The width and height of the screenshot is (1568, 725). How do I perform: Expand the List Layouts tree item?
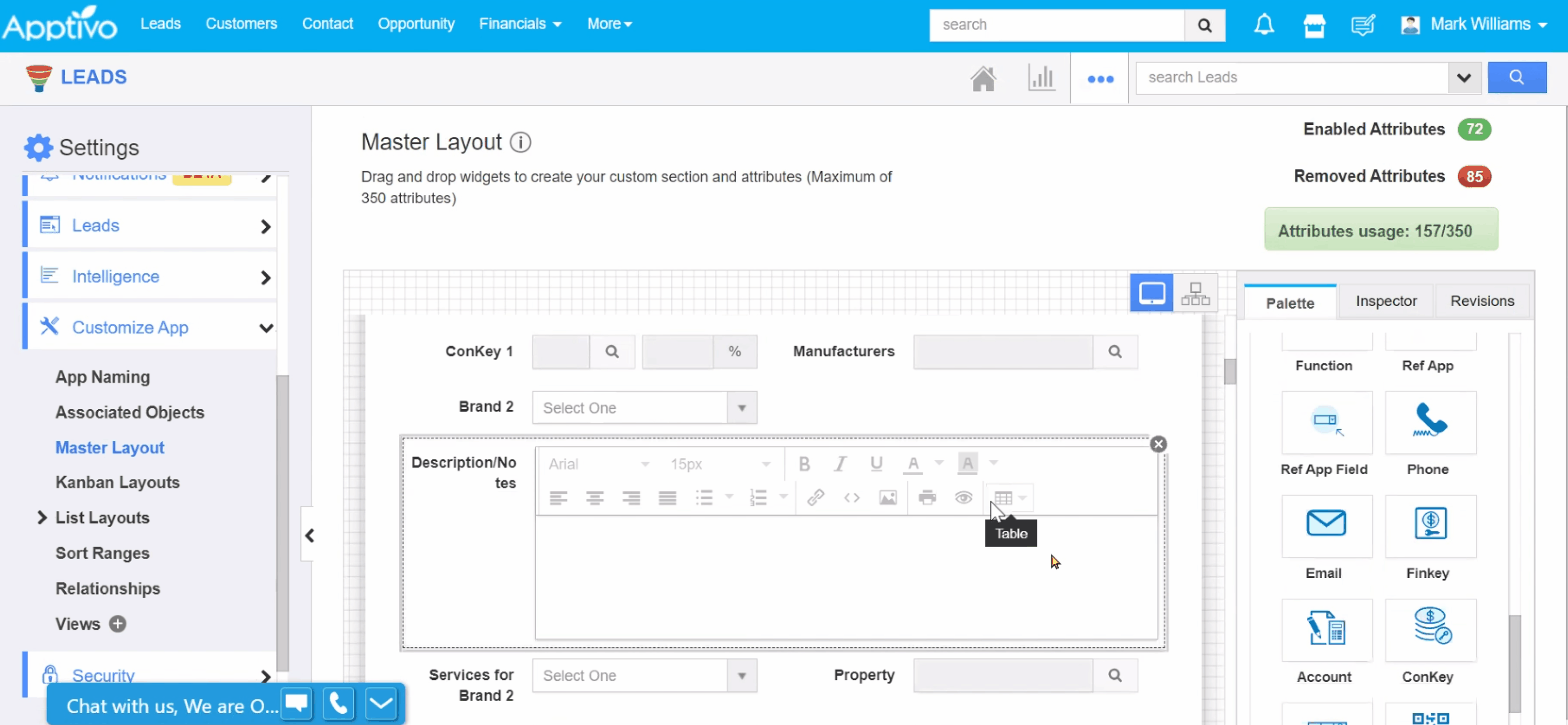(x=41, y=518)
